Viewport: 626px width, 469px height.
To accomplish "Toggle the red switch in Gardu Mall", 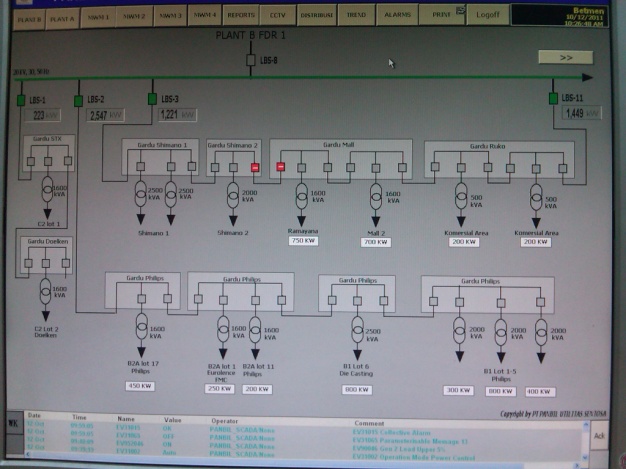I will [281, 166].
